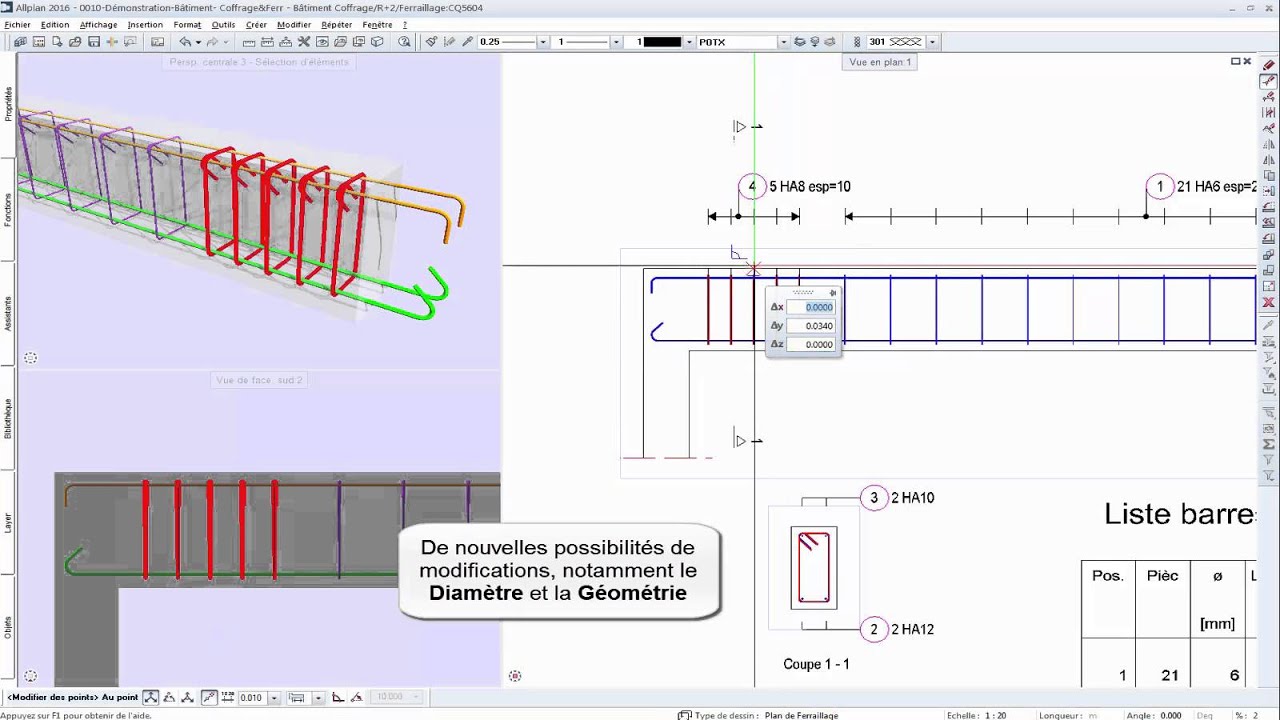This screenshot has height=720, width=1280.
Task: Toggle the pressed line snap button
Action: click(x=209, y=697)
